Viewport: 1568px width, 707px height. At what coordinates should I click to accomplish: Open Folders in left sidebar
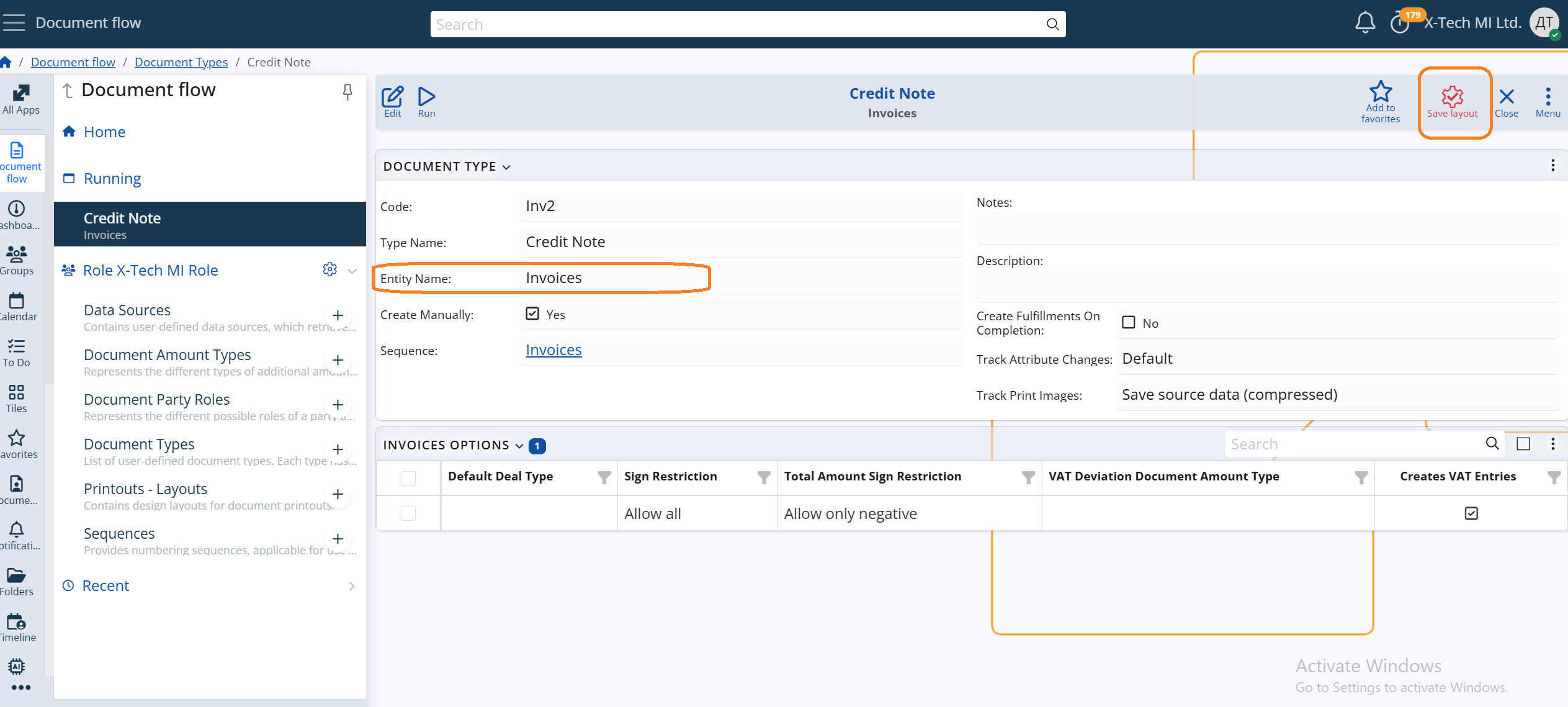(x=17, y=582)
